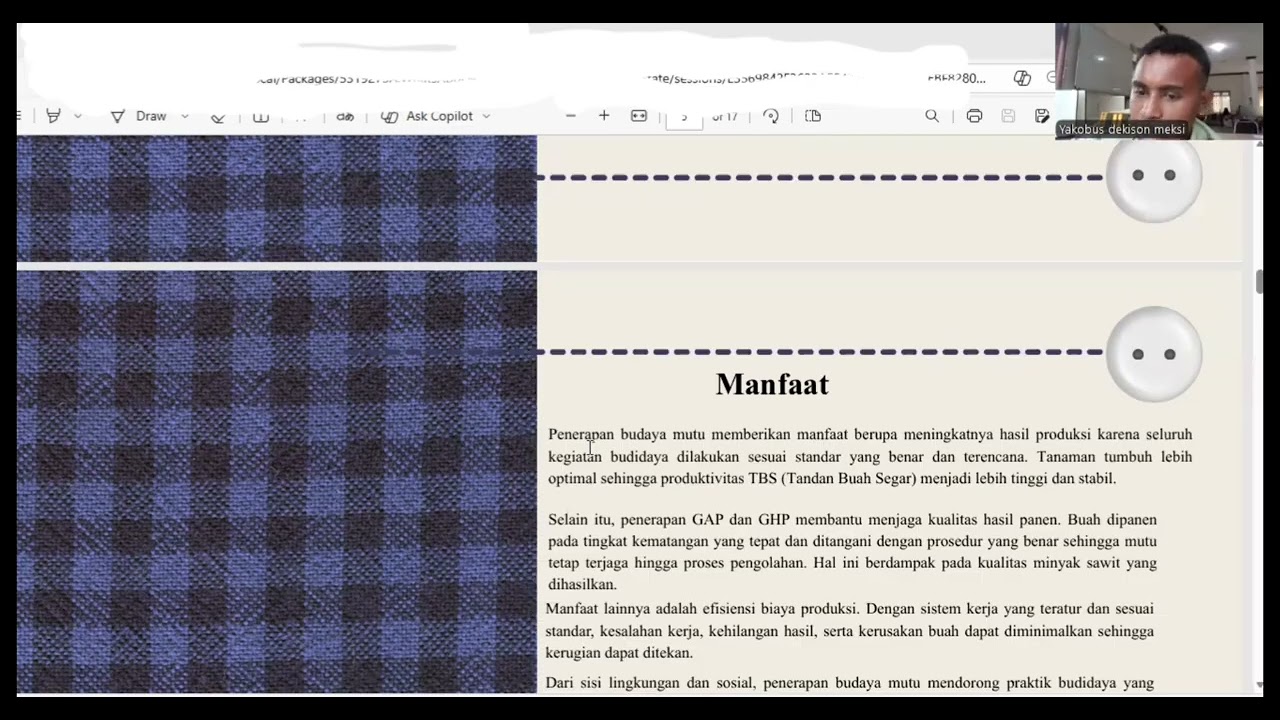
Task: Select the Highlight tool in PDF toolbar
Action: [x=54, y=116]
